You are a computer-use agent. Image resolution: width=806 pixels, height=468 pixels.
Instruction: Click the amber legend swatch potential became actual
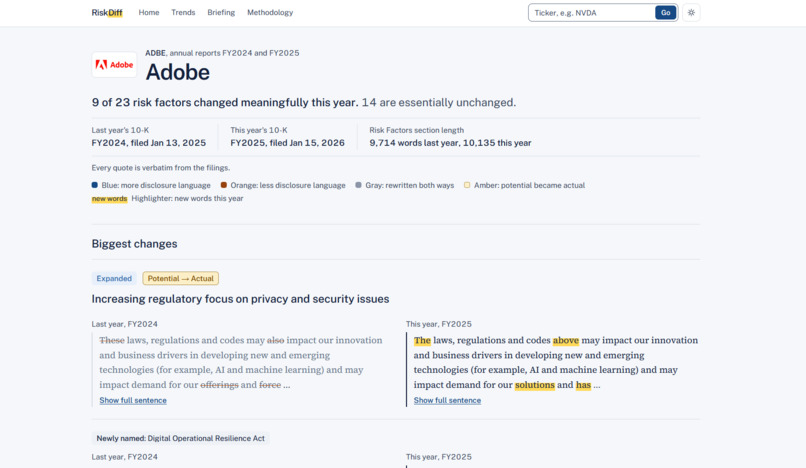click(467, 185)
